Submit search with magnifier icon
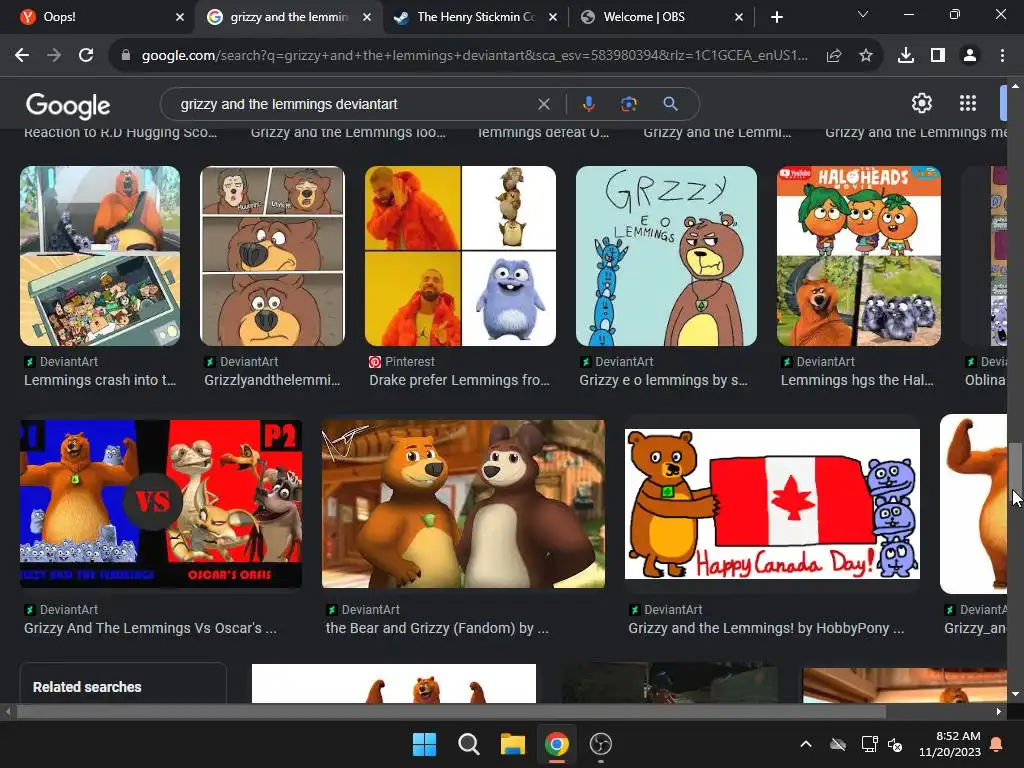The width and height of the screenshot is (1024, 768). click(x=670, y=104)
